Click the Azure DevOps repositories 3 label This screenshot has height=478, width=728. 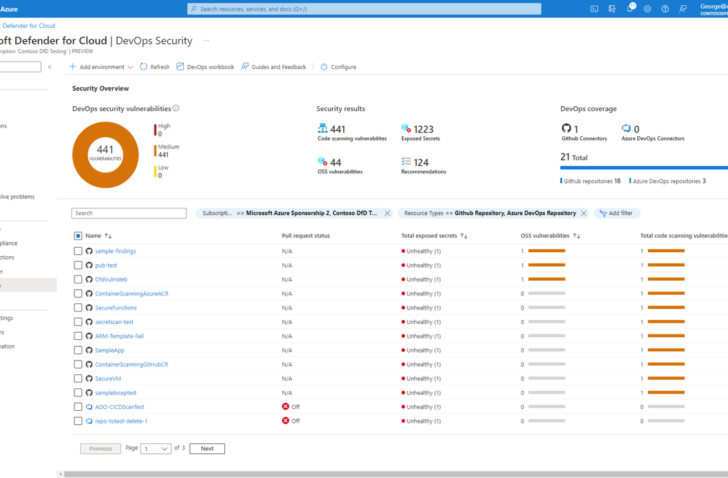[x=668, y=181]
